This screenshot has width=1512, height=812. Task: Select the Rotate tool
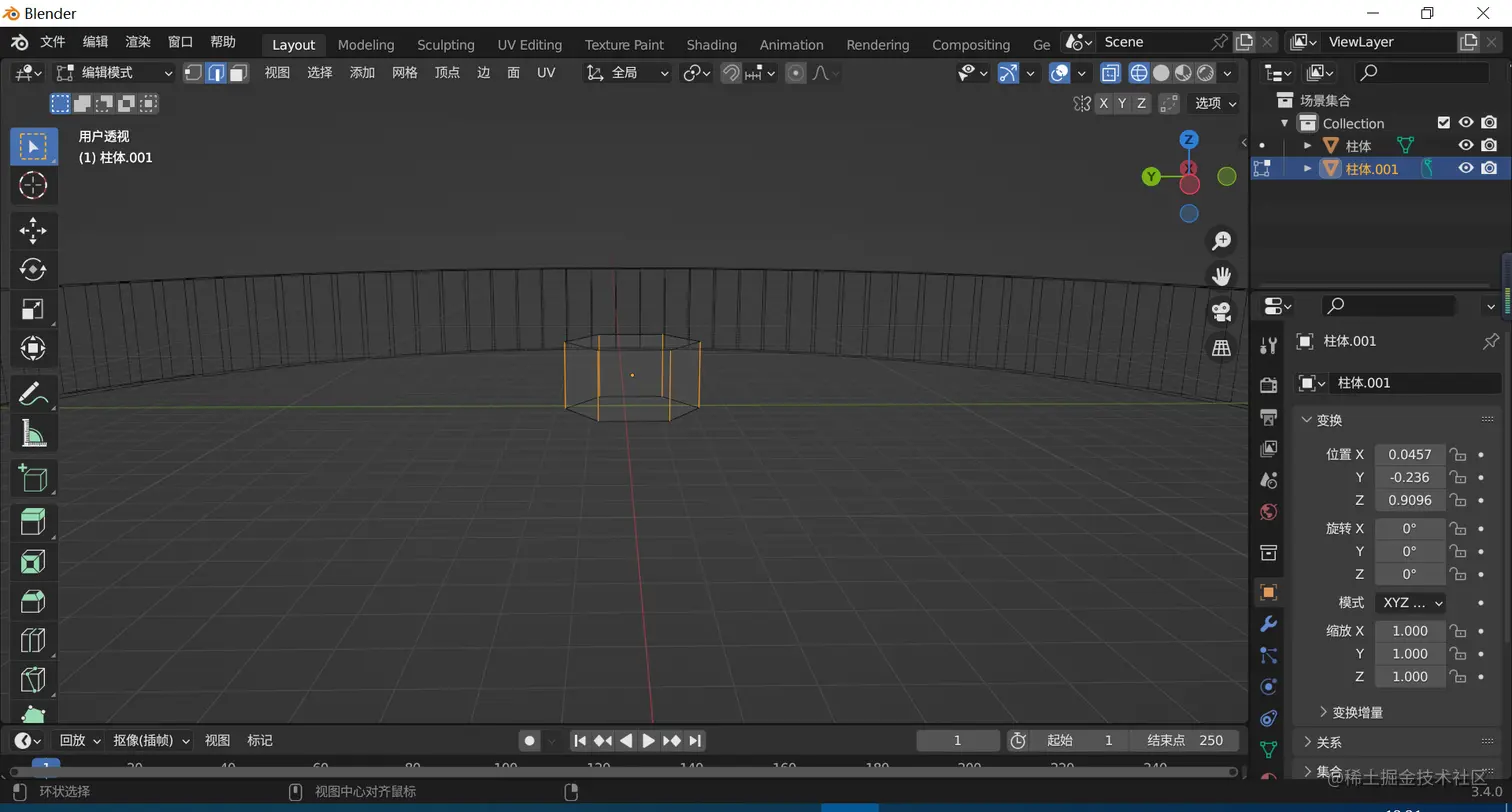(33, 269)
